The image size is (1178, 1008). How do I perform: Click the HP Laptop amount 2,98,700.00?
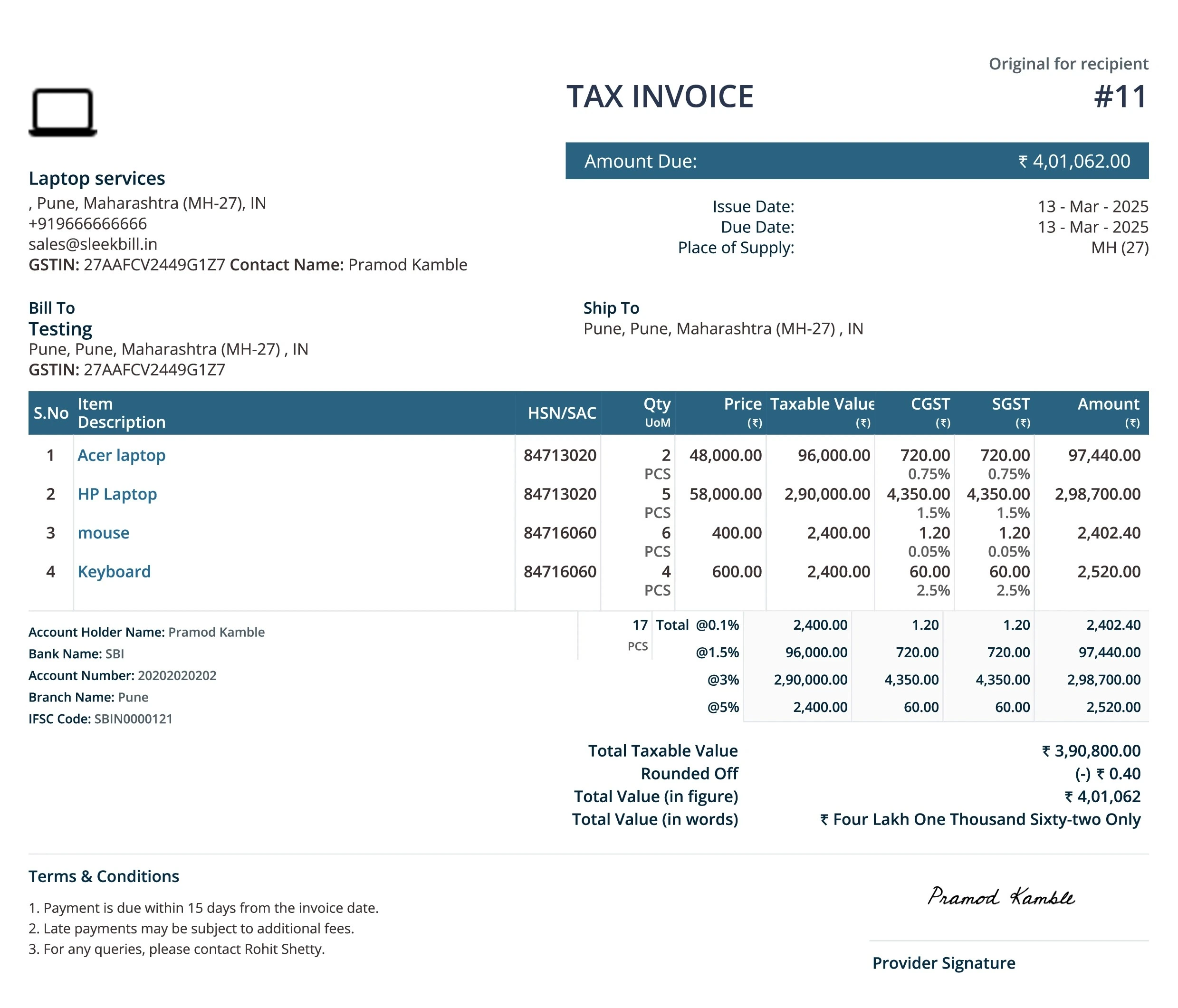tap(1098, 494)
